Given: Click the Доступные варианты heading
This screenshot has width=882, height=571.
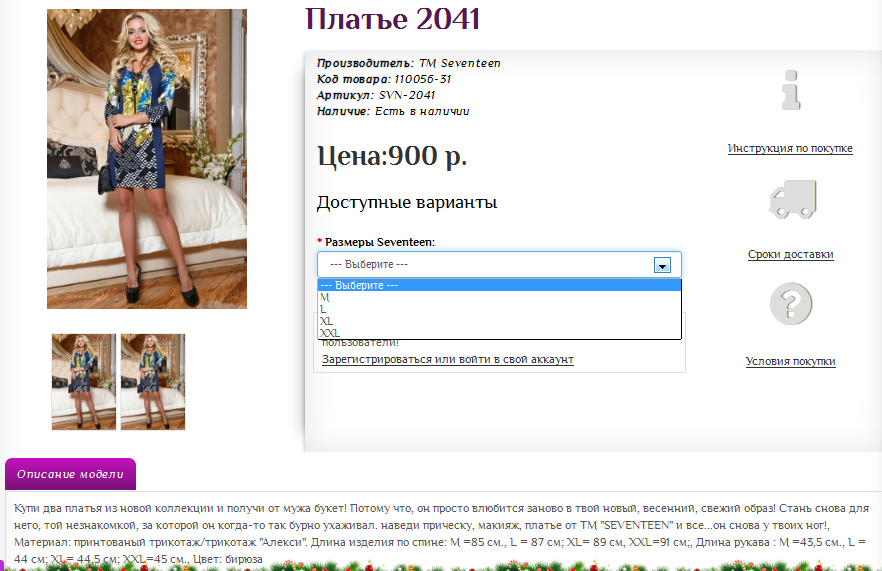Looking at the screenshot, I should (x=407, y=203).
